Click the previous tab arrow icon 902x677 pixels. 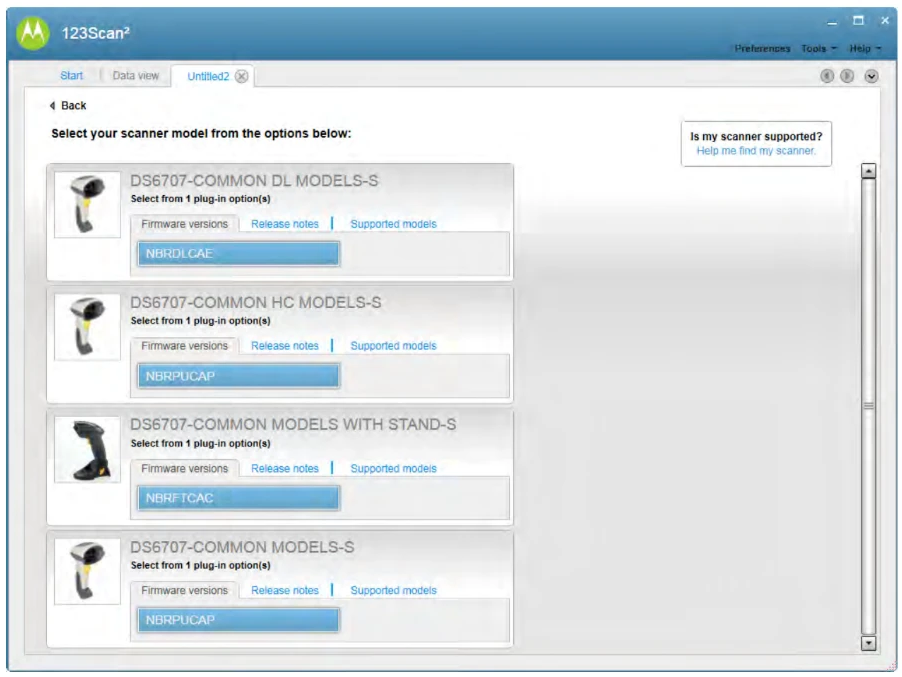tap(827, 76)
